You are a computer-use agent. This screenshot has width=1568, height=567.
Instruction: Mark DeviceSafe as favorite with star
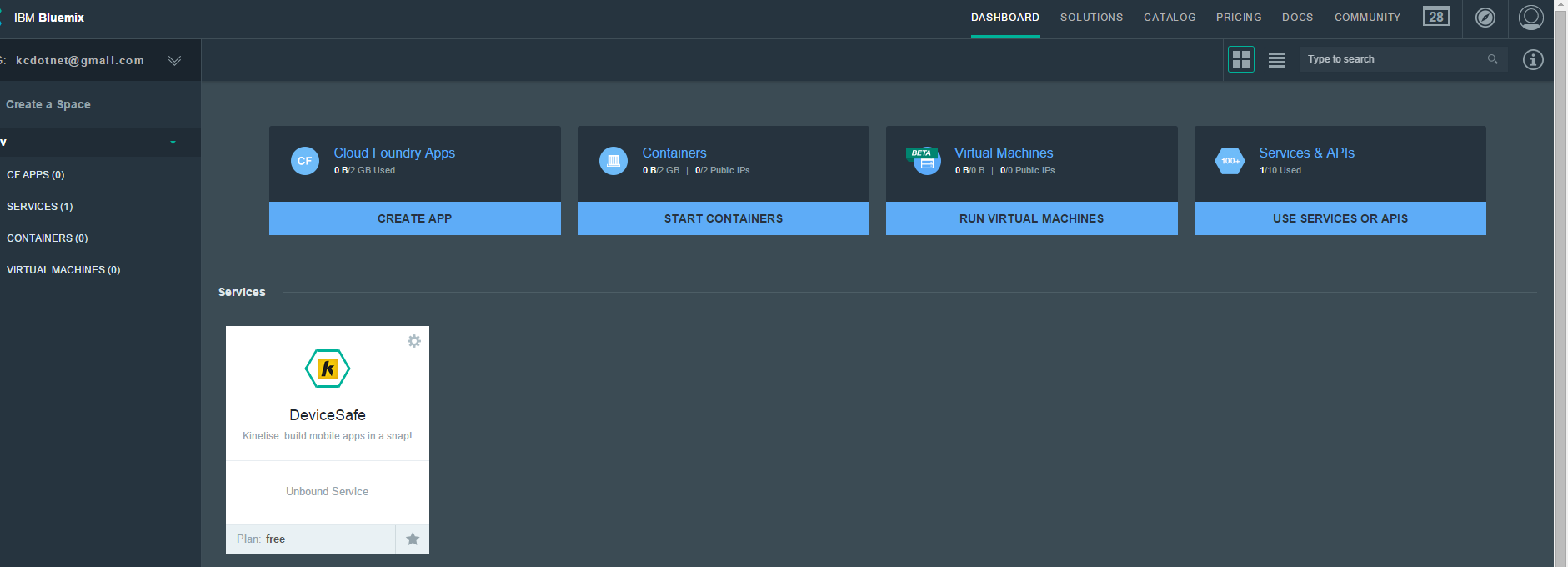click(x=413, y=539)
